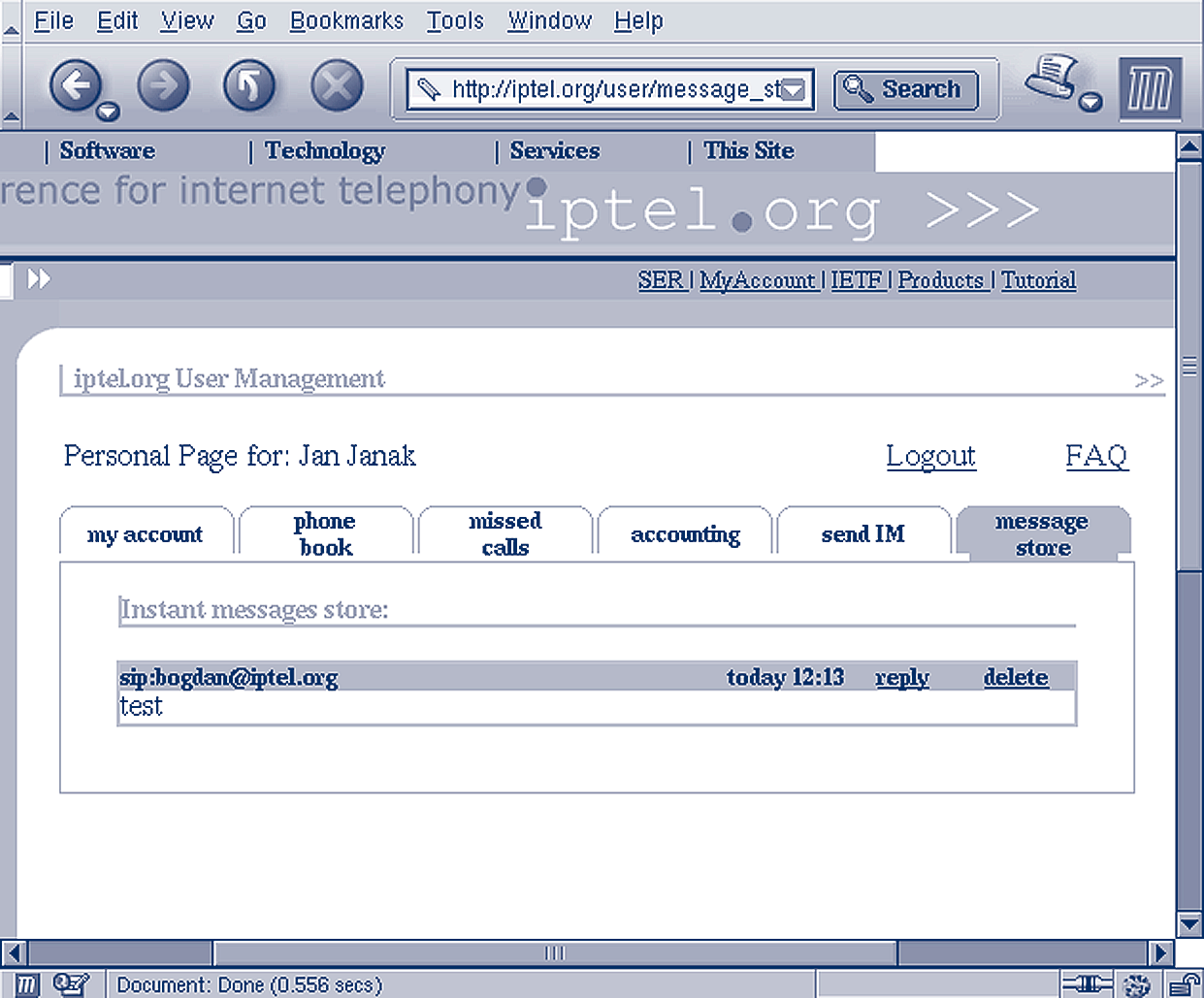This screenshot has width=1204, height=998.
Task: Toggle the online/offline plug icon
Action: 1086,984
